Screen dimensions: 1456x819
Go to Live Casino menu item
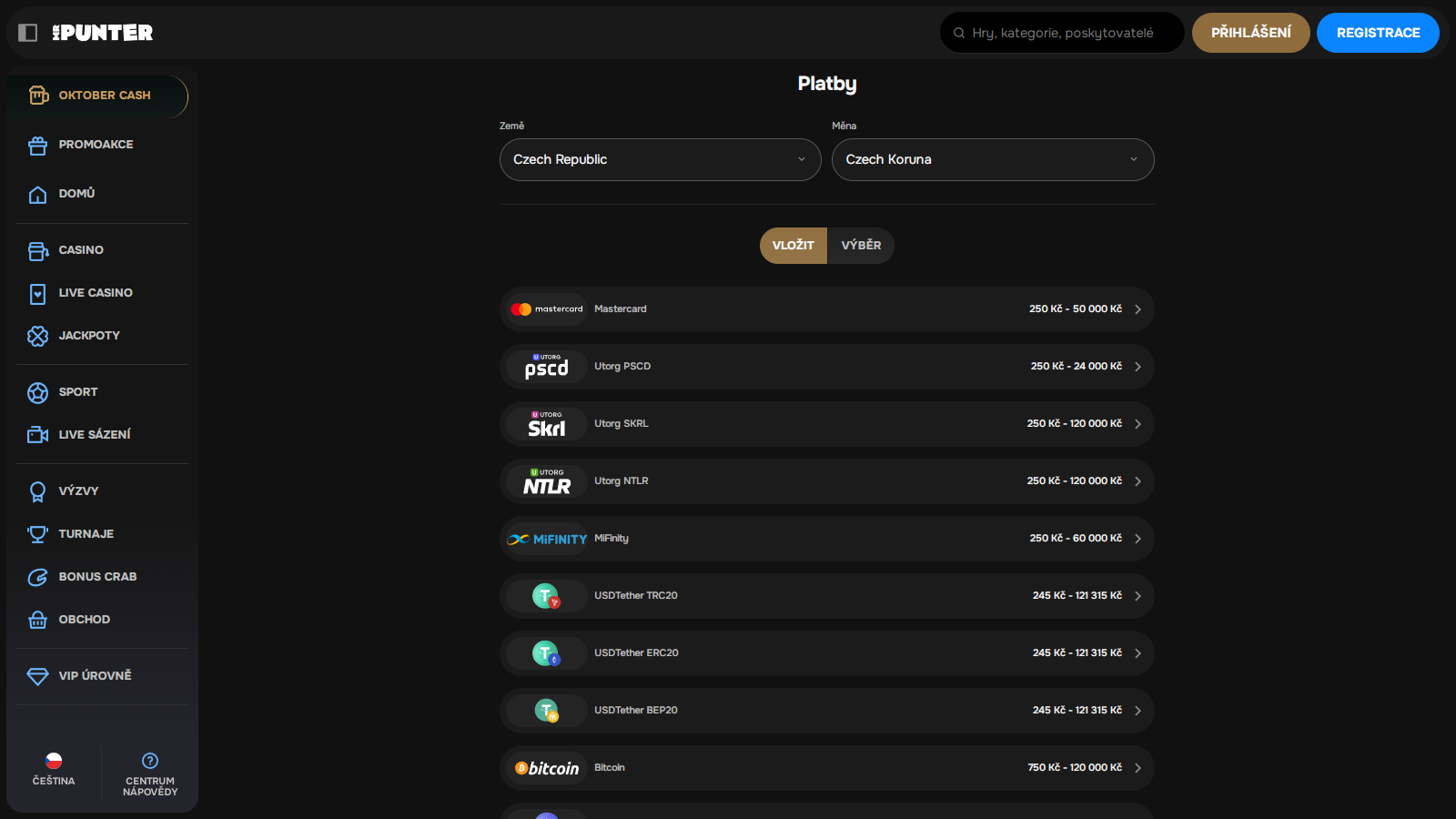coord(96,293)
